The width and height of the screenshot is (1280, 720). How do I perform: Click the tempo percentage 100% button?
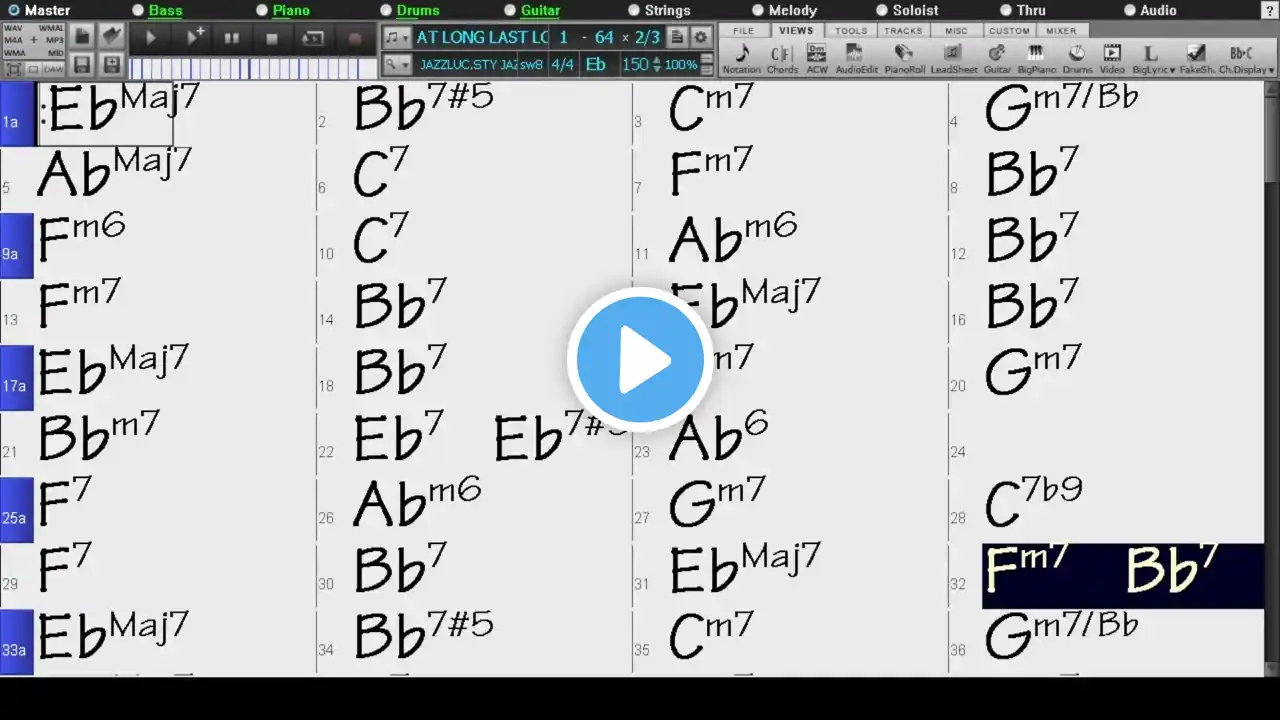click(681, 65)
